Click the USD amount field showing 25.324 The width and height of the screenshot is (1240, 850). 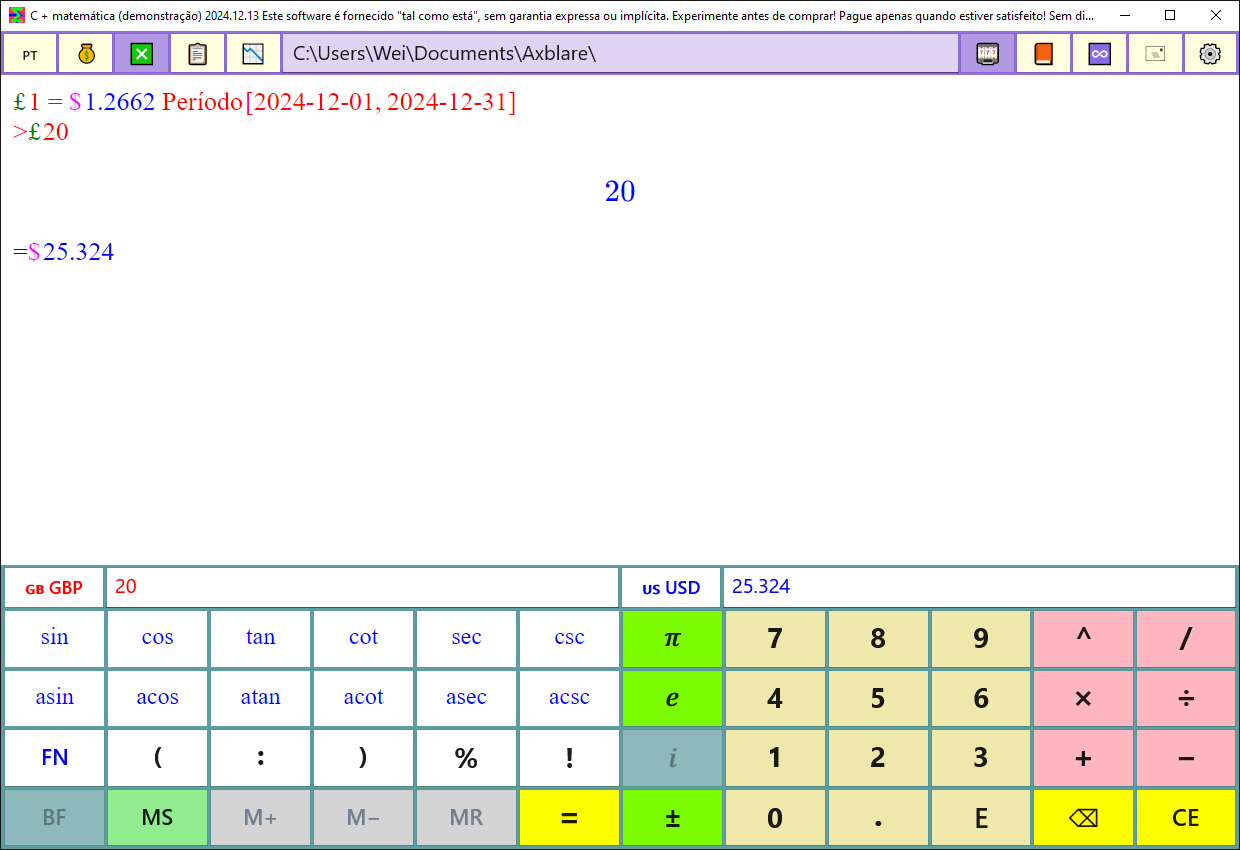click(x=980, y=588)
